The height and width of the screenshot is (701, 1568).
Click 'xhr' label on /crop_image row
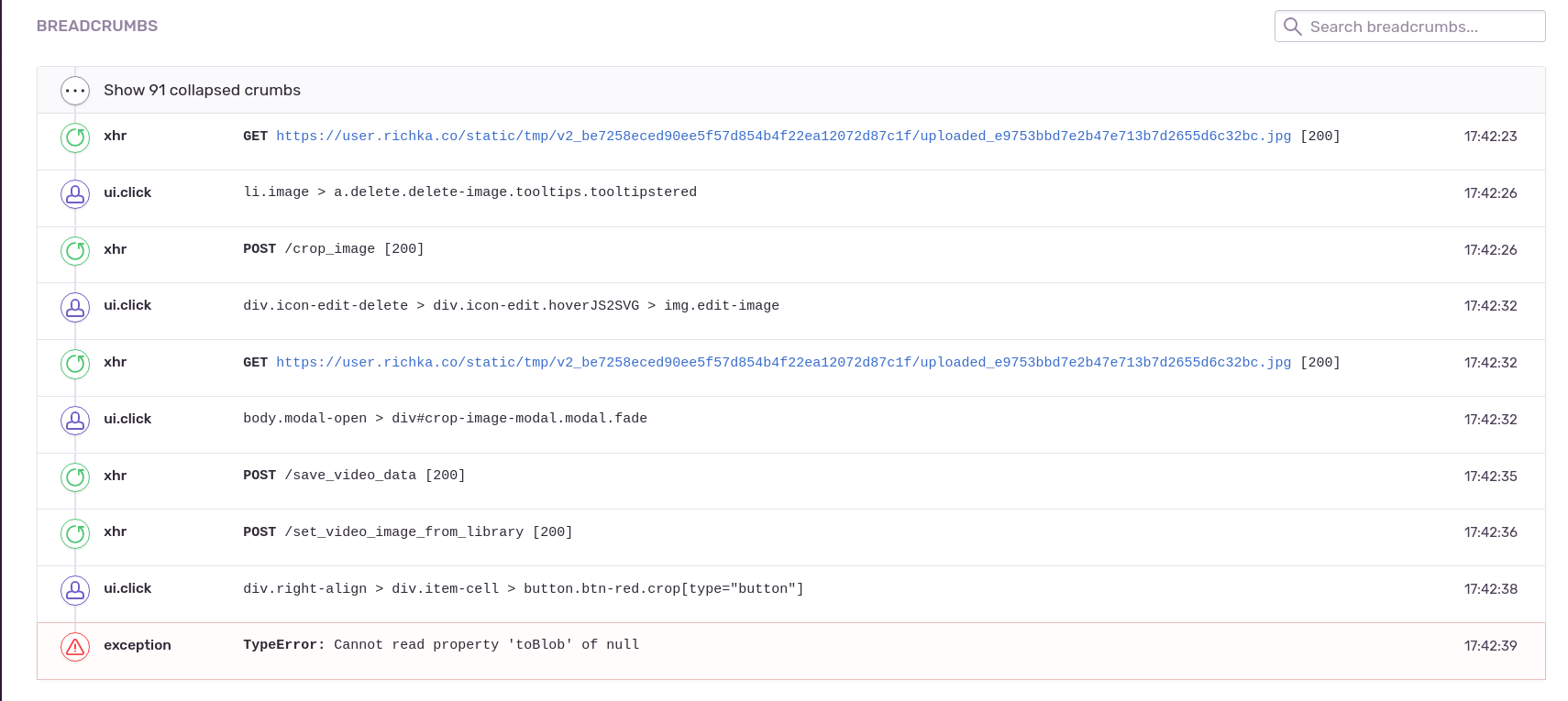pyautogui.click(x=116, y=249)
